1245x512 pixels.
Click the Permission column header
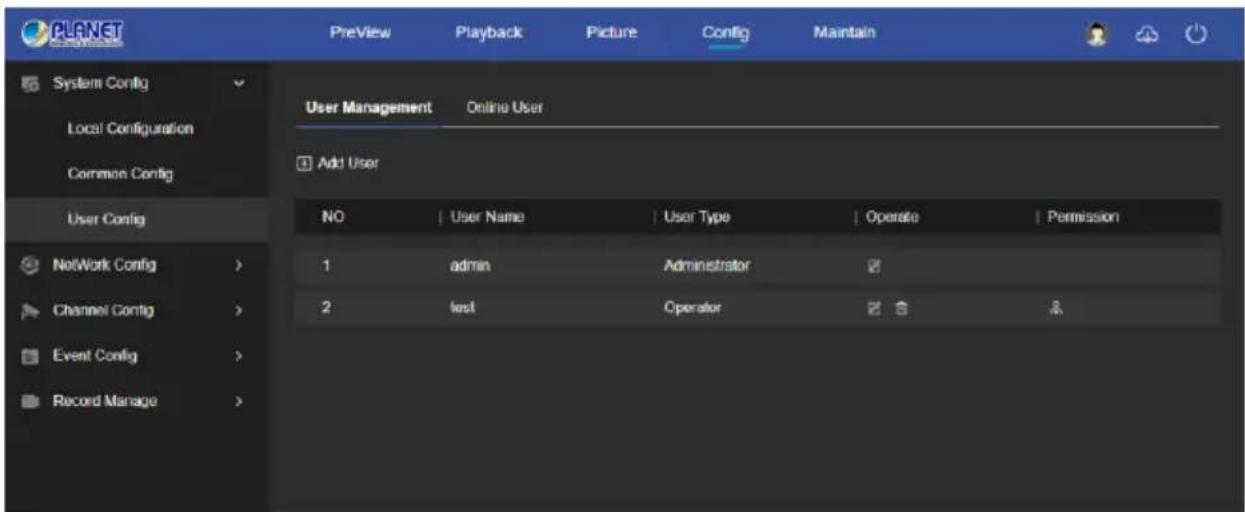(1083, 216)
